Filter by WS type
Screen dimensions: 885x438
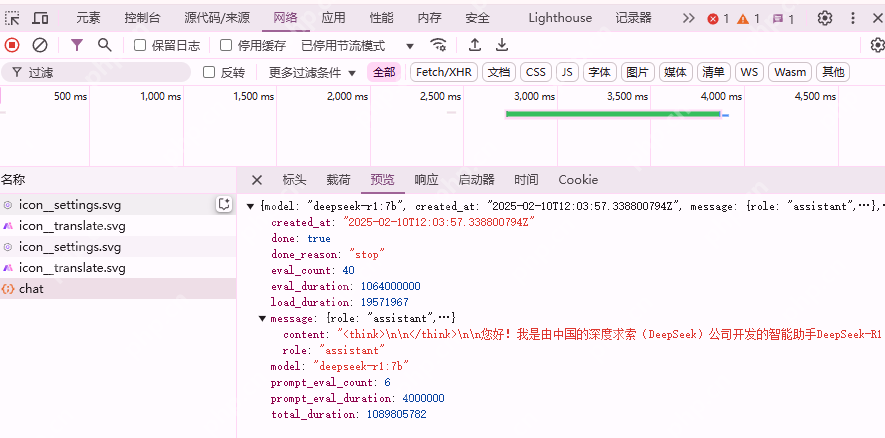pyautogui.click(x=749, y=72)
